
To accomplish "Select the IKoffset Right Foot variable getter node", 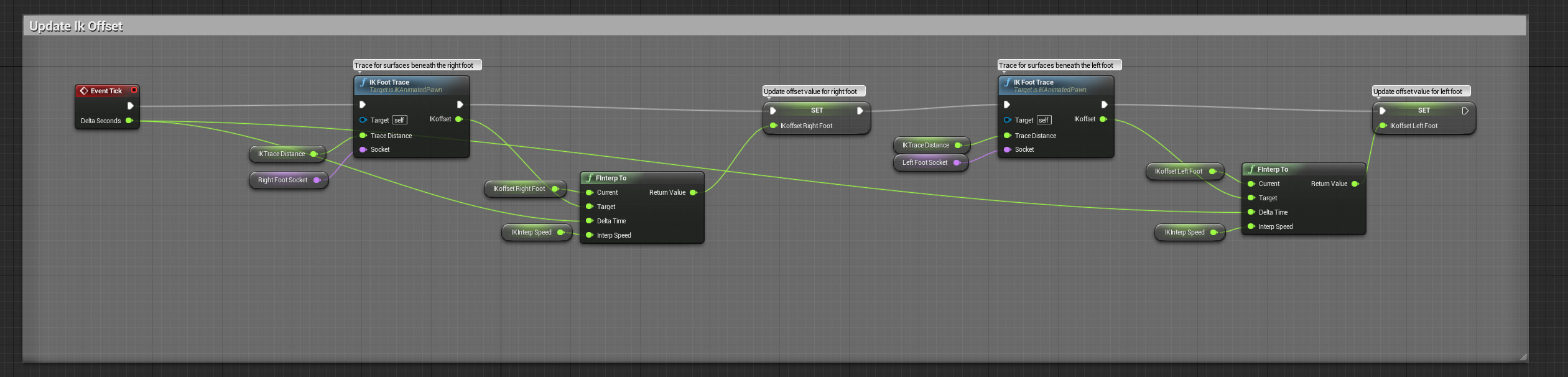I will tap(519, 189).
